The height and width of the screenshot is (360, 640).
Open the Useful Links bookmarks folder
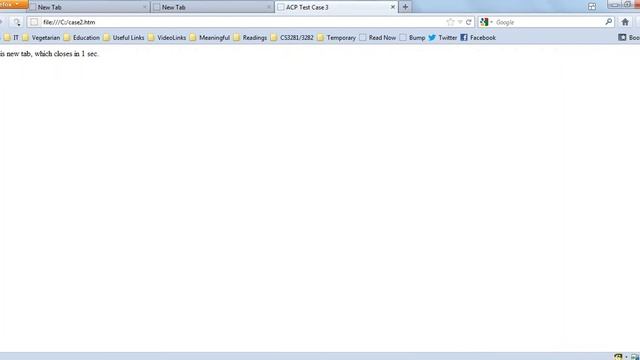pos(124,38)
